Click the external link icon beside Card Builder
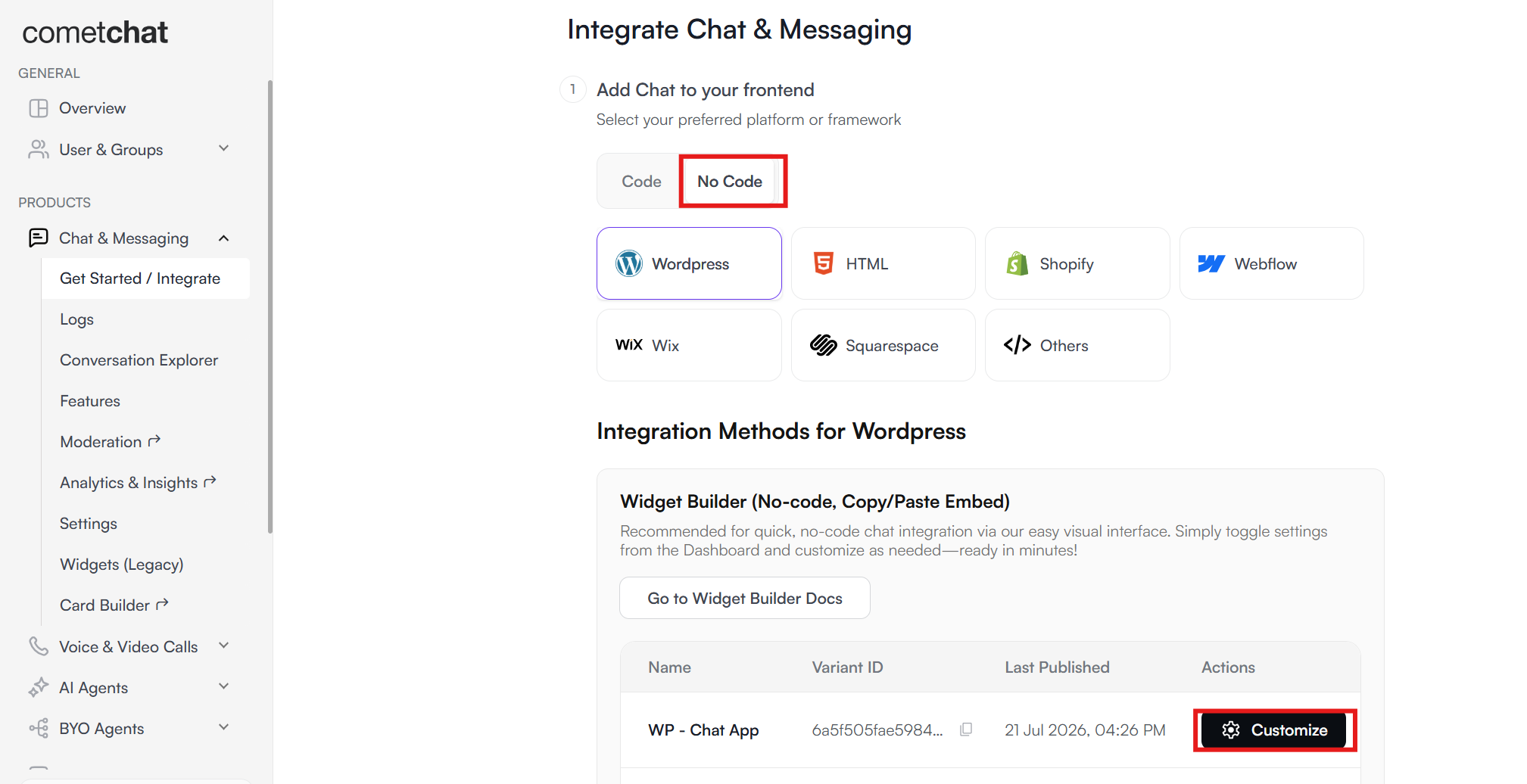Screen dimensions: 1527x784 click(x=162, y=604)
